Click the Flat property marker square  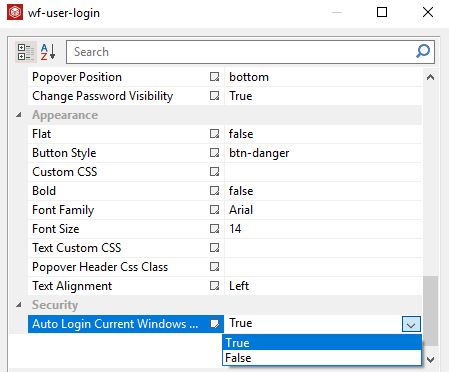[214, 134]
